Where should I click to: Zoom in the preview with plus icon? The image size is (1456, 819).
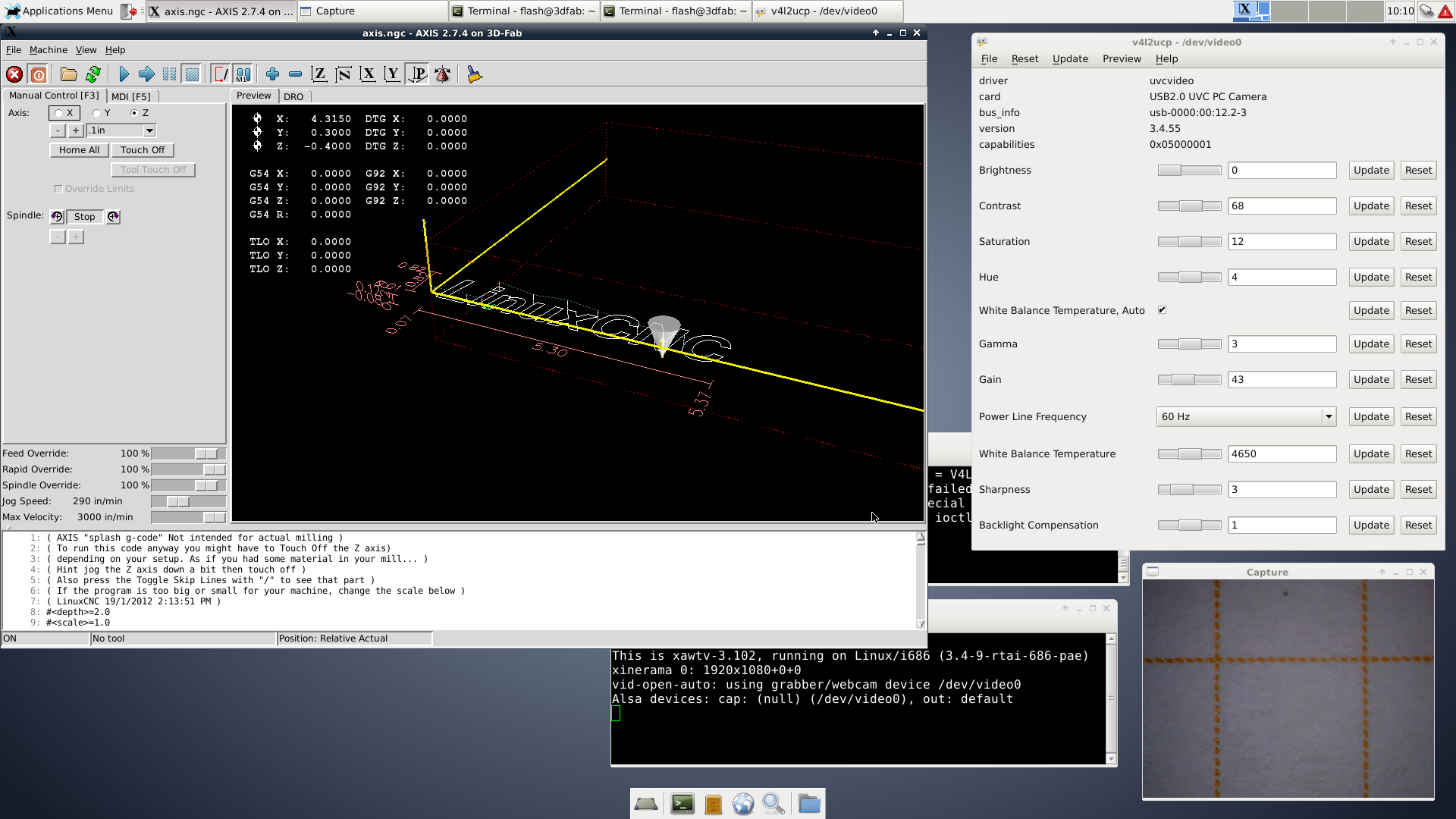click(x=272, y=74)
